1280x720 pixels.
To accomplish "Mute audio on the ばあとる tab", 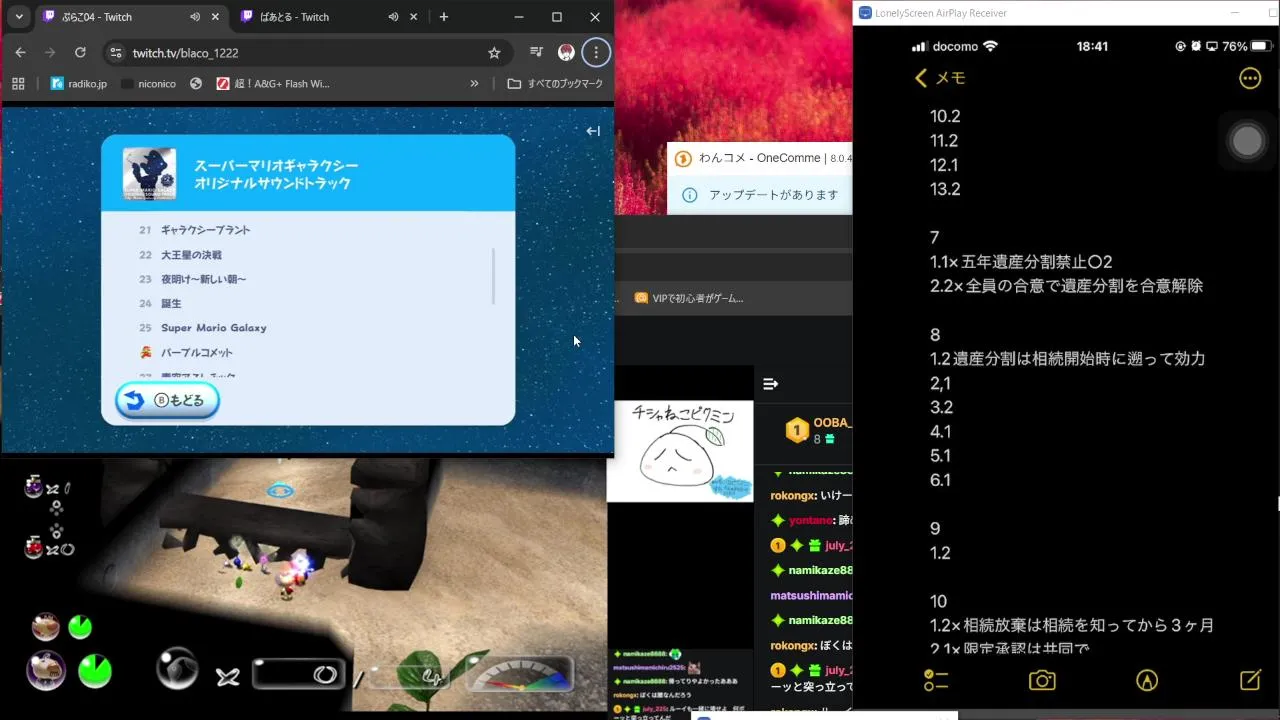I will point(394,17).
